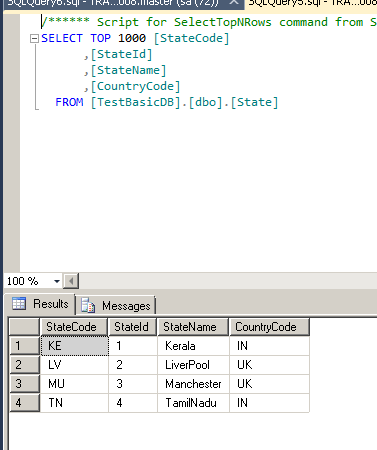Switch to the SQLQuery5.sql document tab
This screenshot has width=377, height=450.
pos(313,3)
